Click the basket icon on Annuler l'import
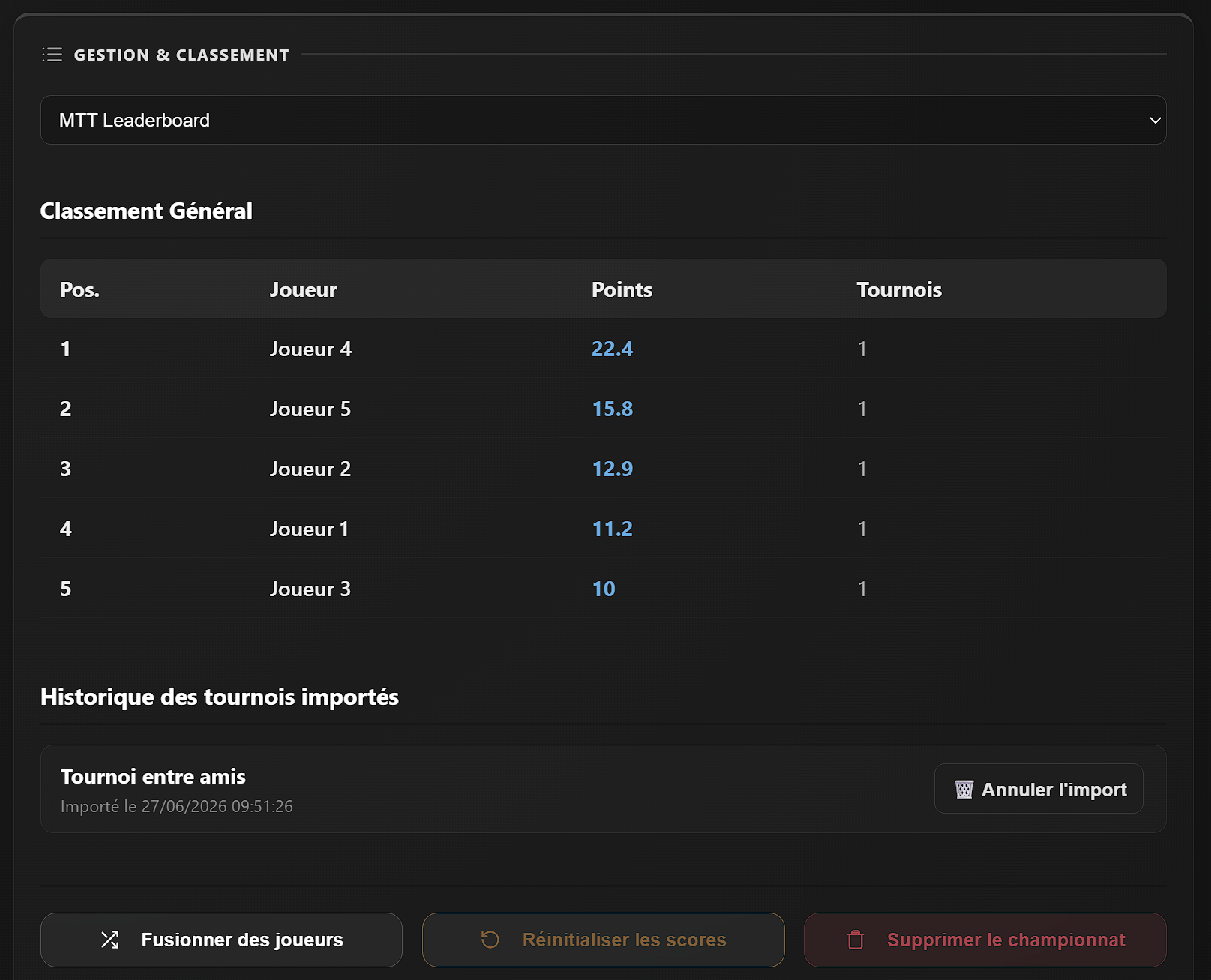This screenshot has height=980, width=1211. pos(964,790)
